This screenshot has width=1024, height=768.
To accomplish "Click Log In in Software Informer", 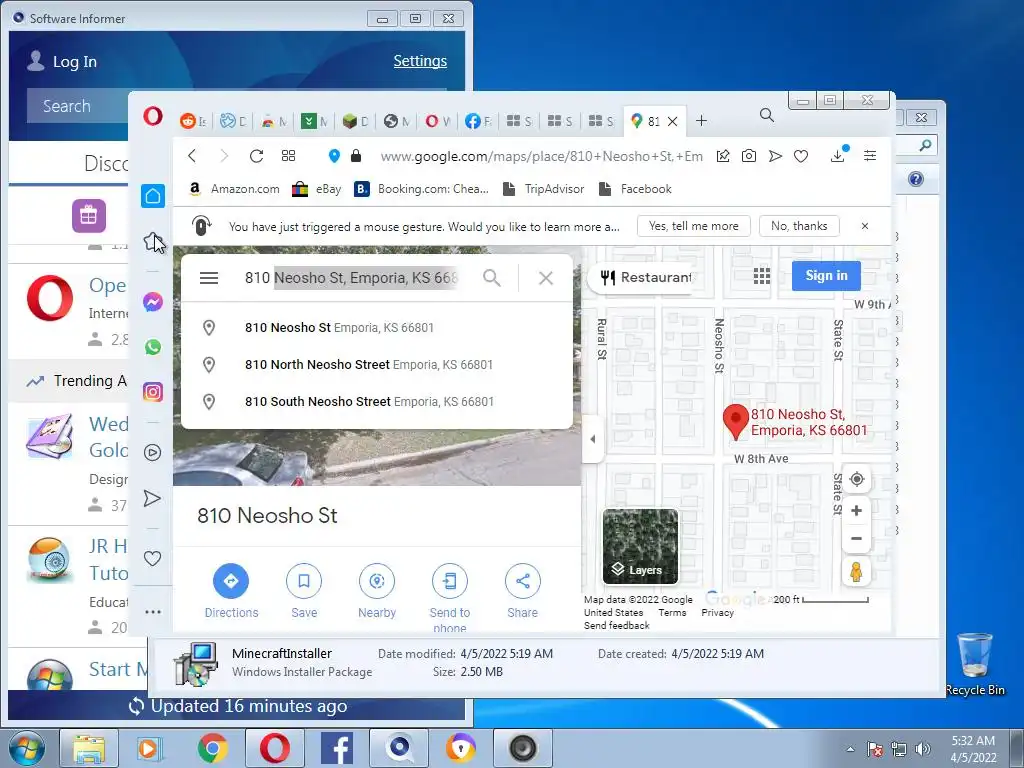I will coord(62,61).
